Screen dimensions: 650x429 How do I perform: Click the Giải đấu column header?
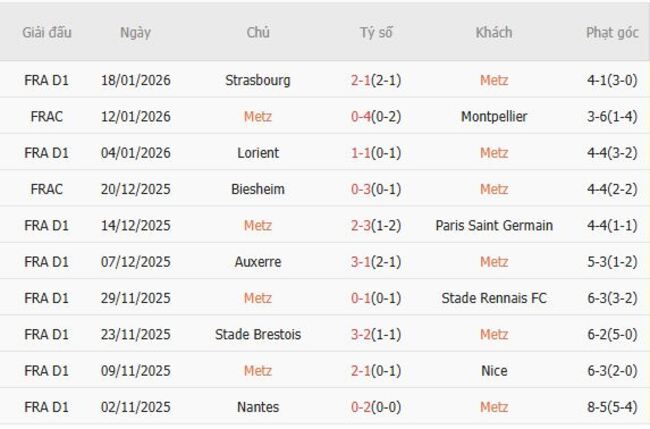(46, 32)
